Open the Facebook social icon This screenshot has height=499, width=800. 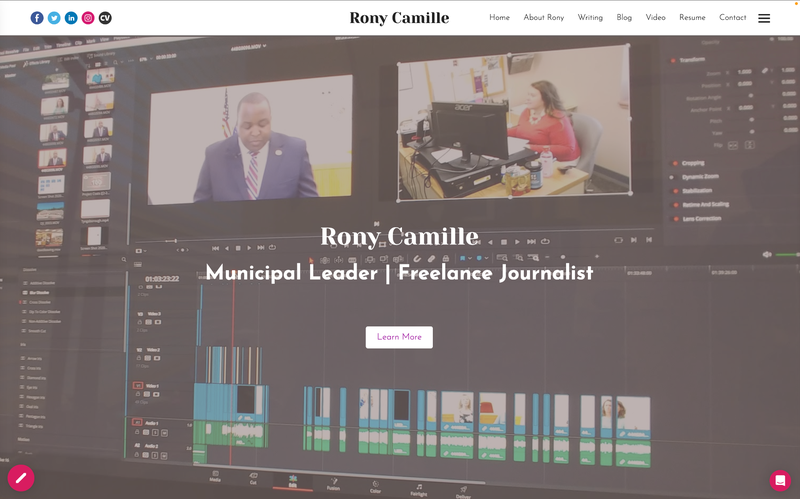click(x=37, y=18)
